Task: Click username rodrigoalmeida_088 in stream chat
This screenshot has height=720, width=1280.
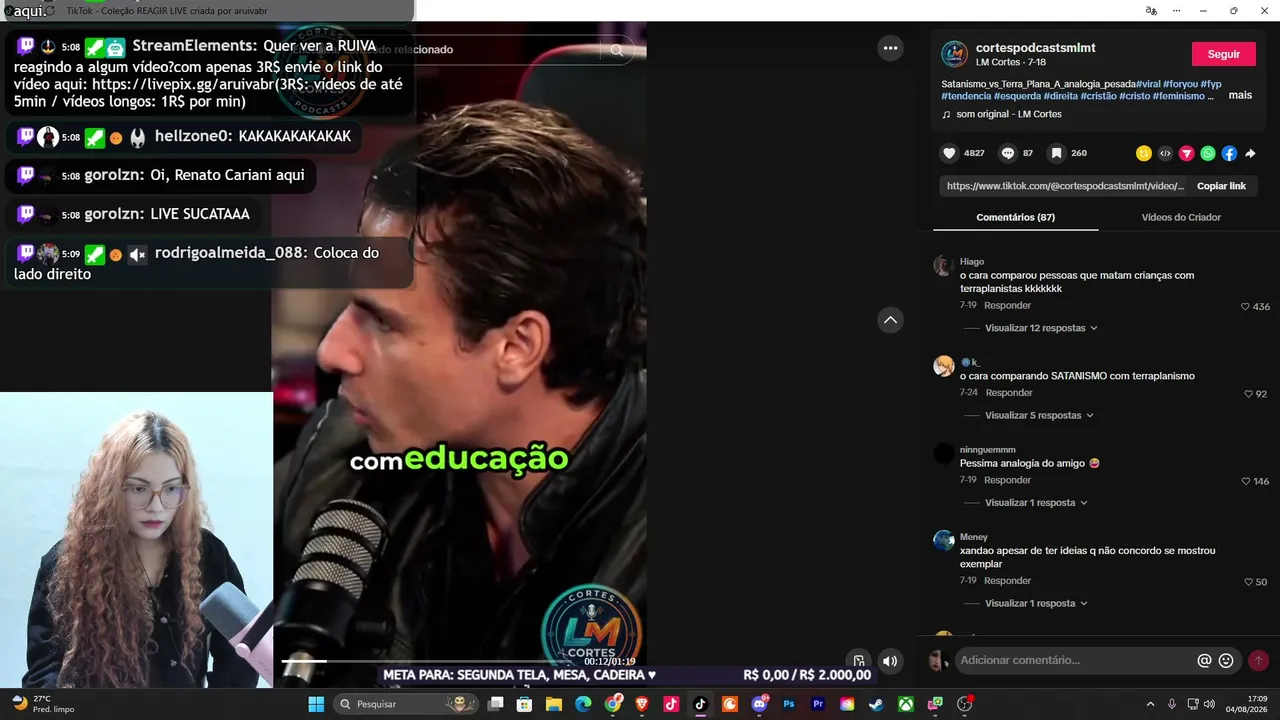Action: click(x=230, y=253)
